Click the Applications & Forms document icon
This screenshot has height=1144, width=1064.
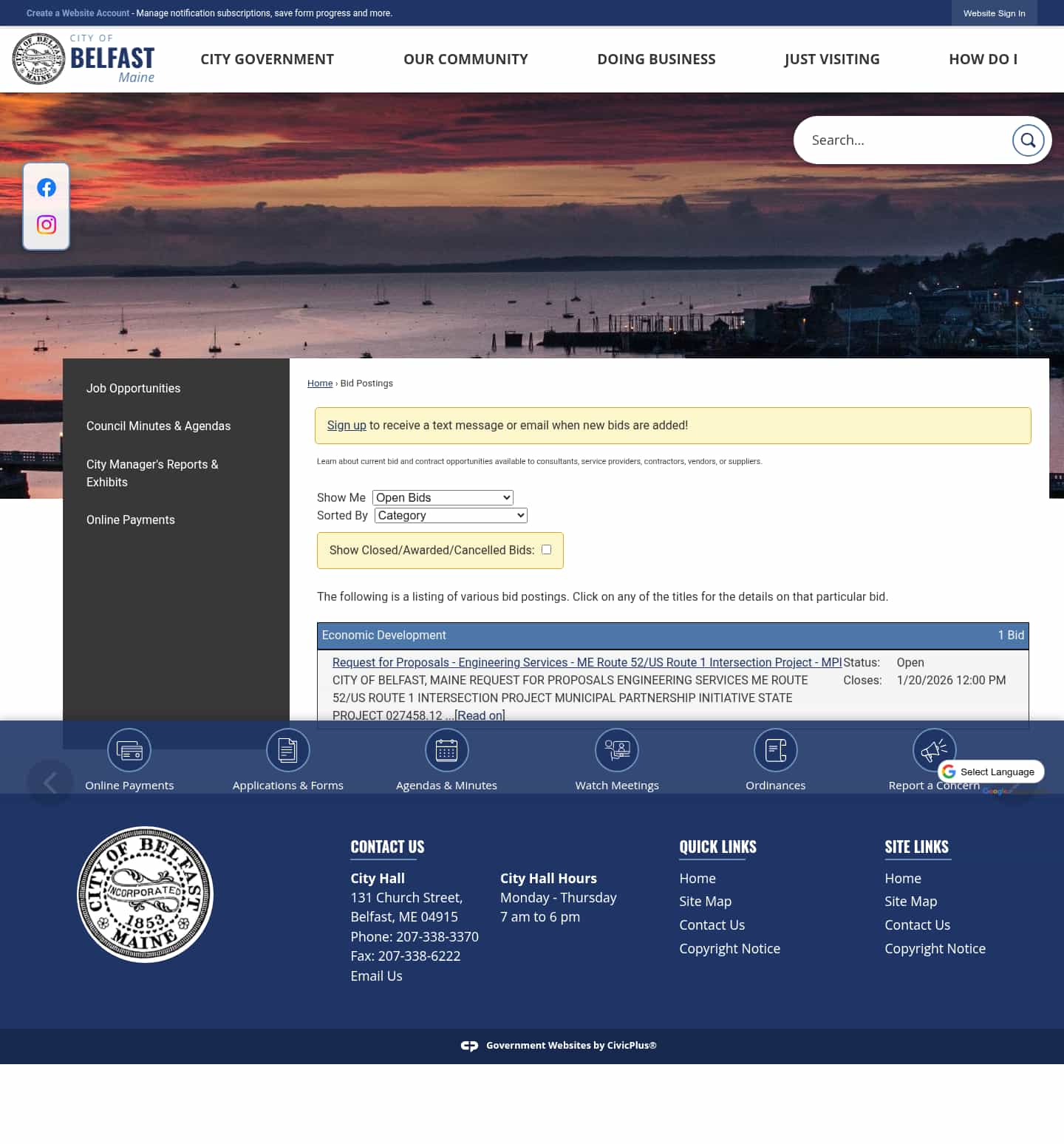[x=287, y=749]
